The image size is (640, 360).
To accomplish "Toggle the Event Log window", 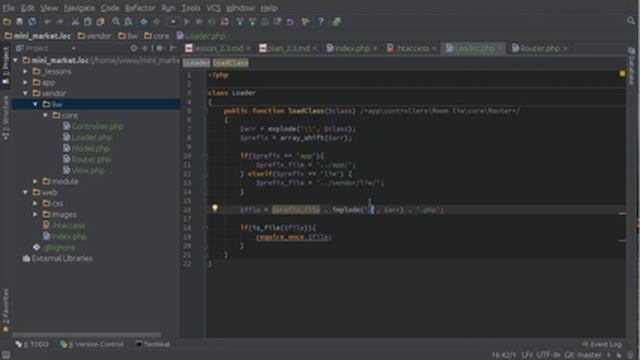I will [602, 344].
